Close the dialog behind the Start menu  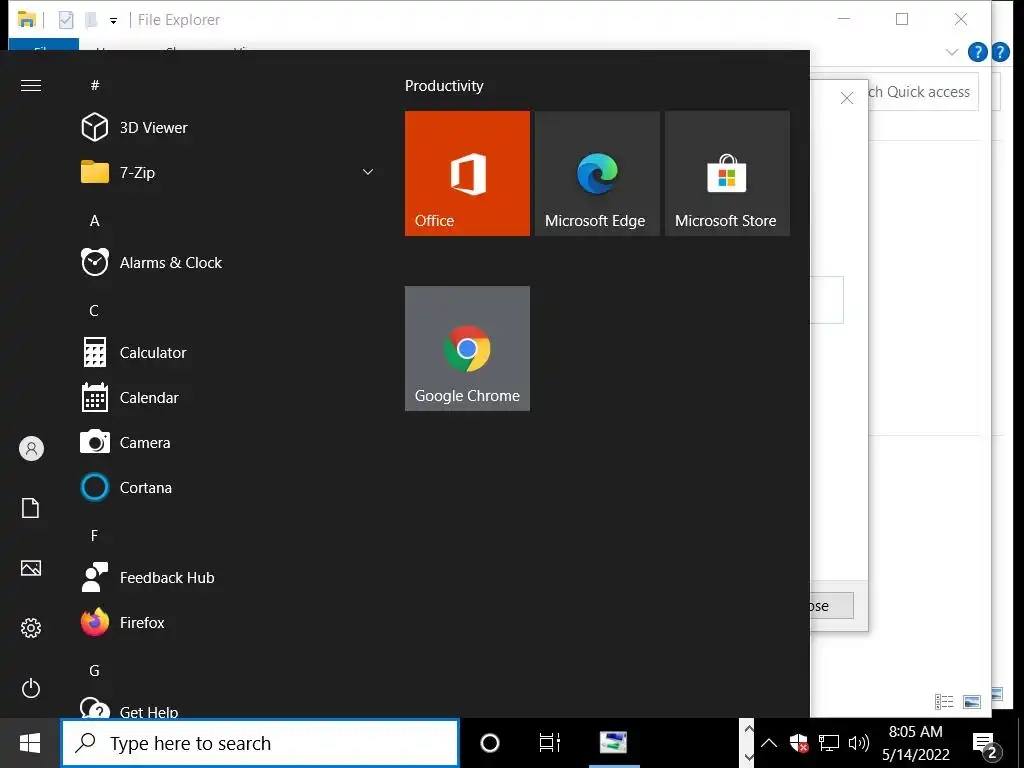tap(847, 98)
